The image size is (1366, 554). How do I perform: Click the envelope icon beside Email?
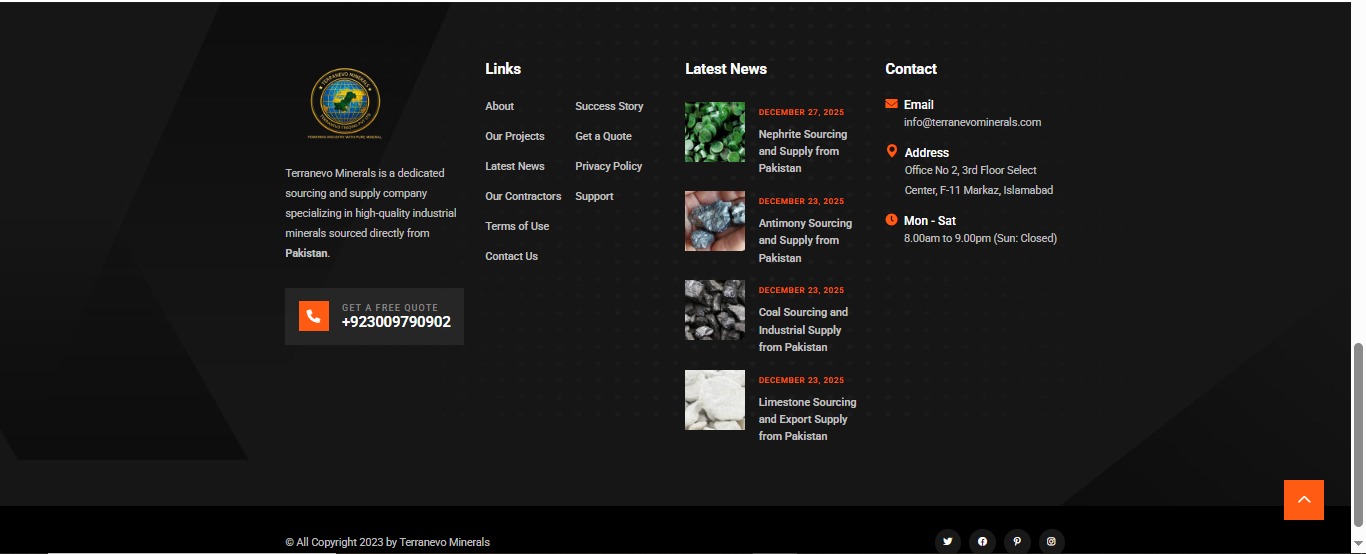[x=891, y=104]
